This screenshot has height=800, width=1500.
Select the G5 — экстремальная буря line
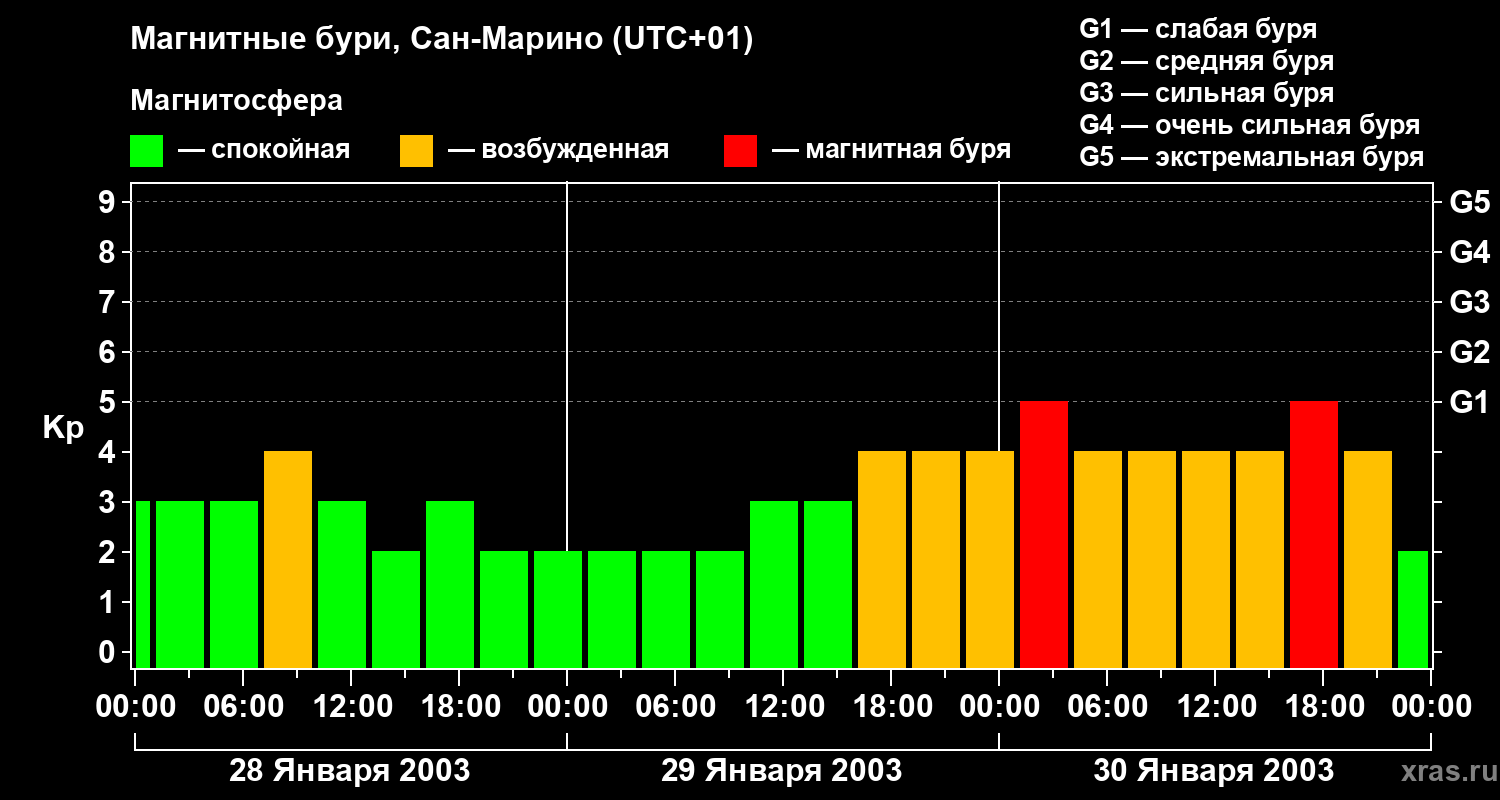pos(1251,157)
